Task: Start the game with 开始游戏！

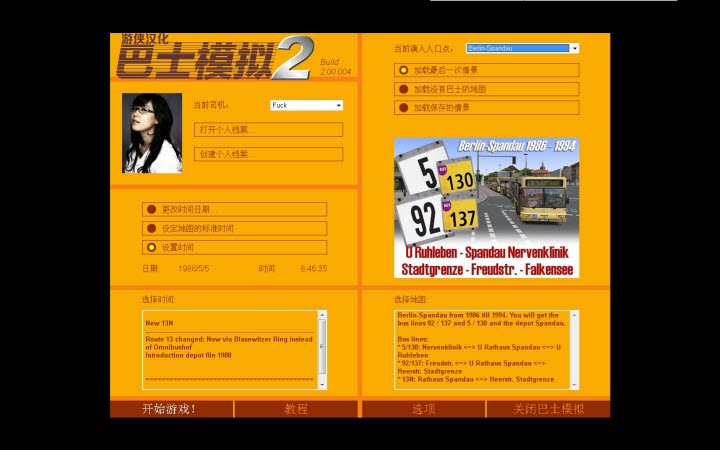Action: pos(171,409)
